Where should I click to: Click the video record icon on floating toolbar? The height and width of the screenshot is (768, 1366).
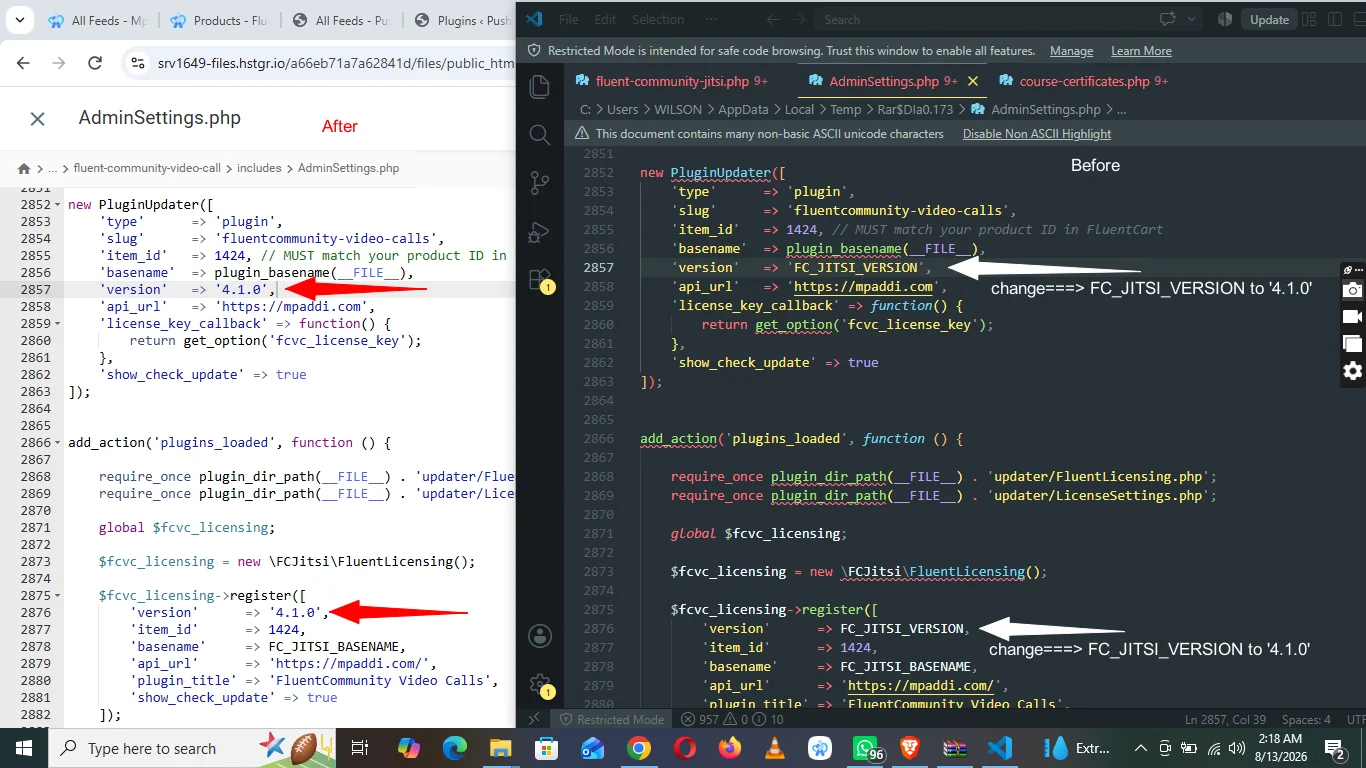click(x=1352, y=317)
